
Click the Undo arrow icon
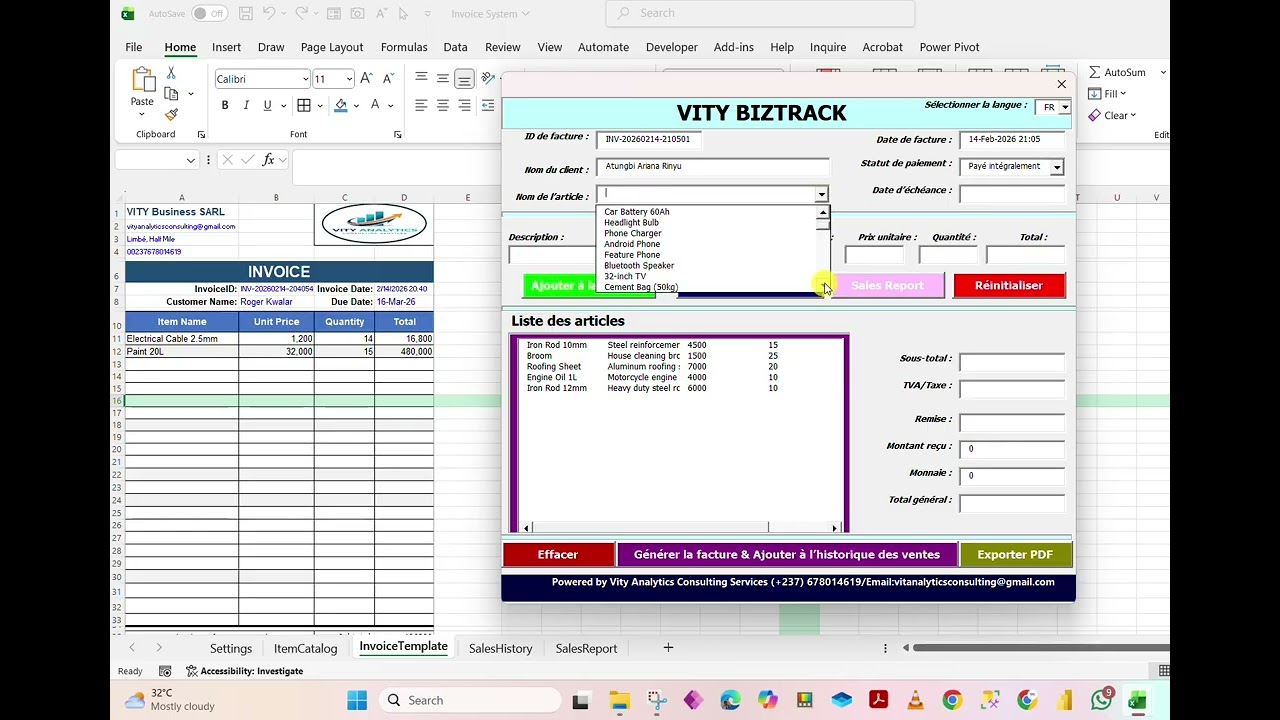[269, 14]
